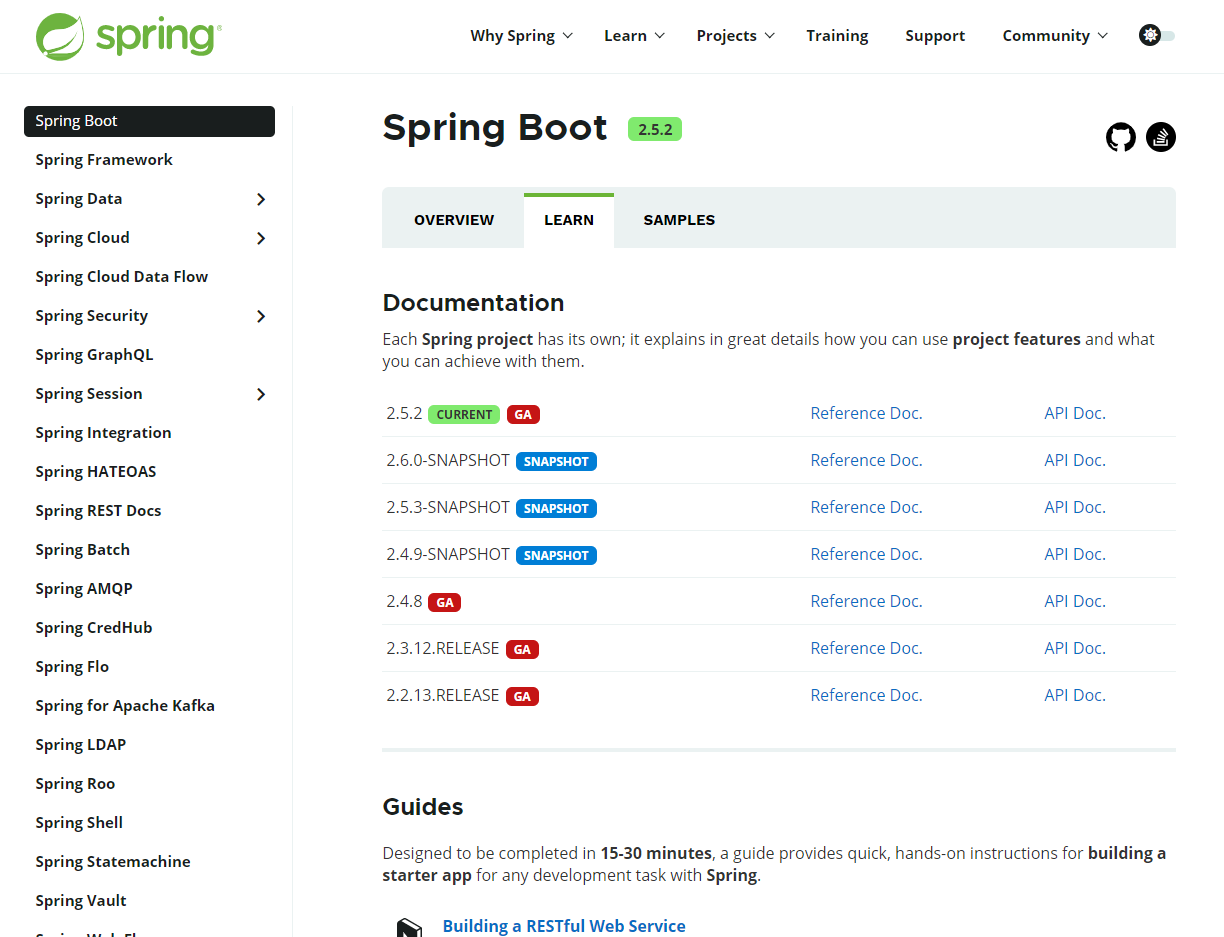Click the Spring logo in the header
1224x937 pixels.
click(x=129, y=36)
